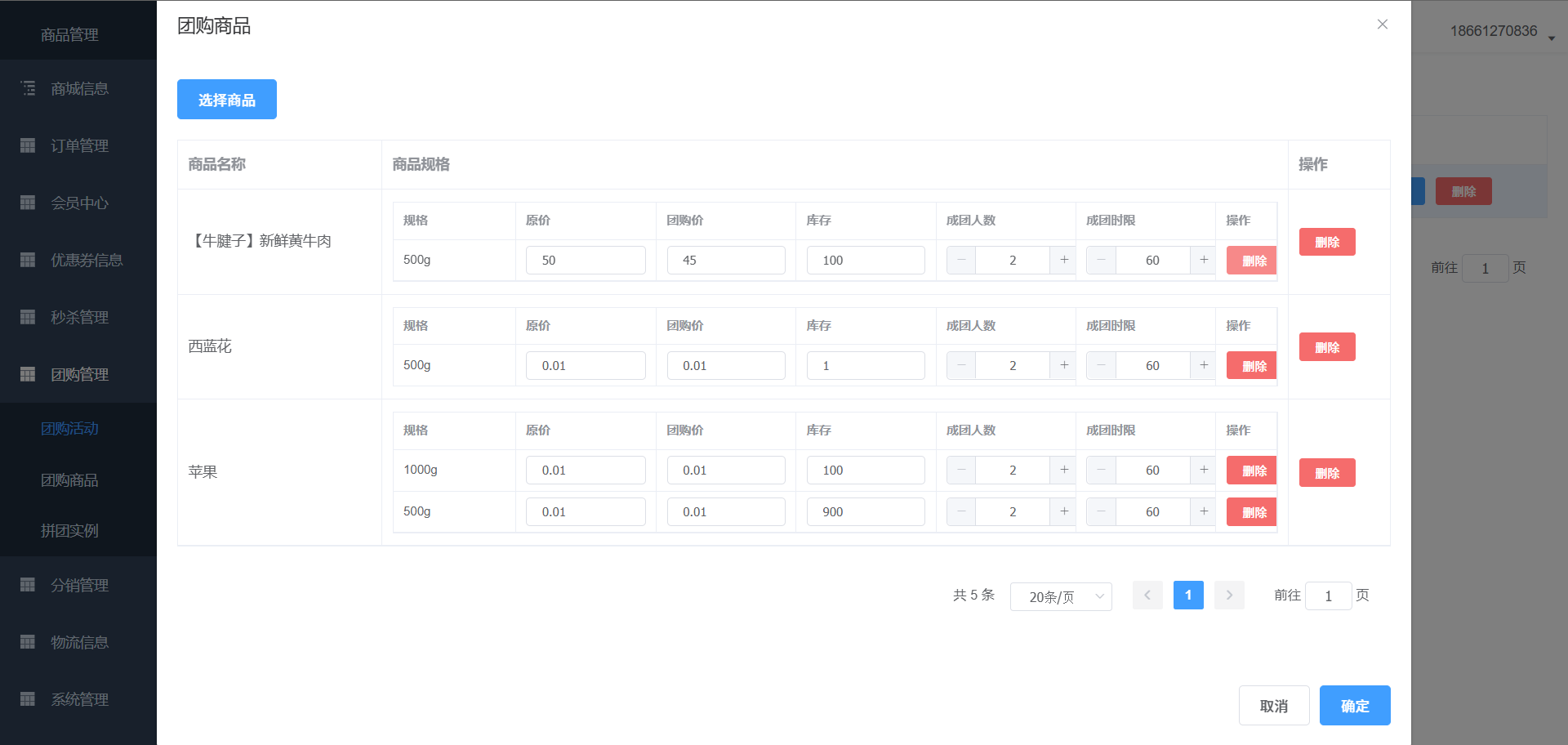Screen dimensions: 1568x745
Task: Click 库存 field showing 900 for 苹果
Action: tap(865, 512)
